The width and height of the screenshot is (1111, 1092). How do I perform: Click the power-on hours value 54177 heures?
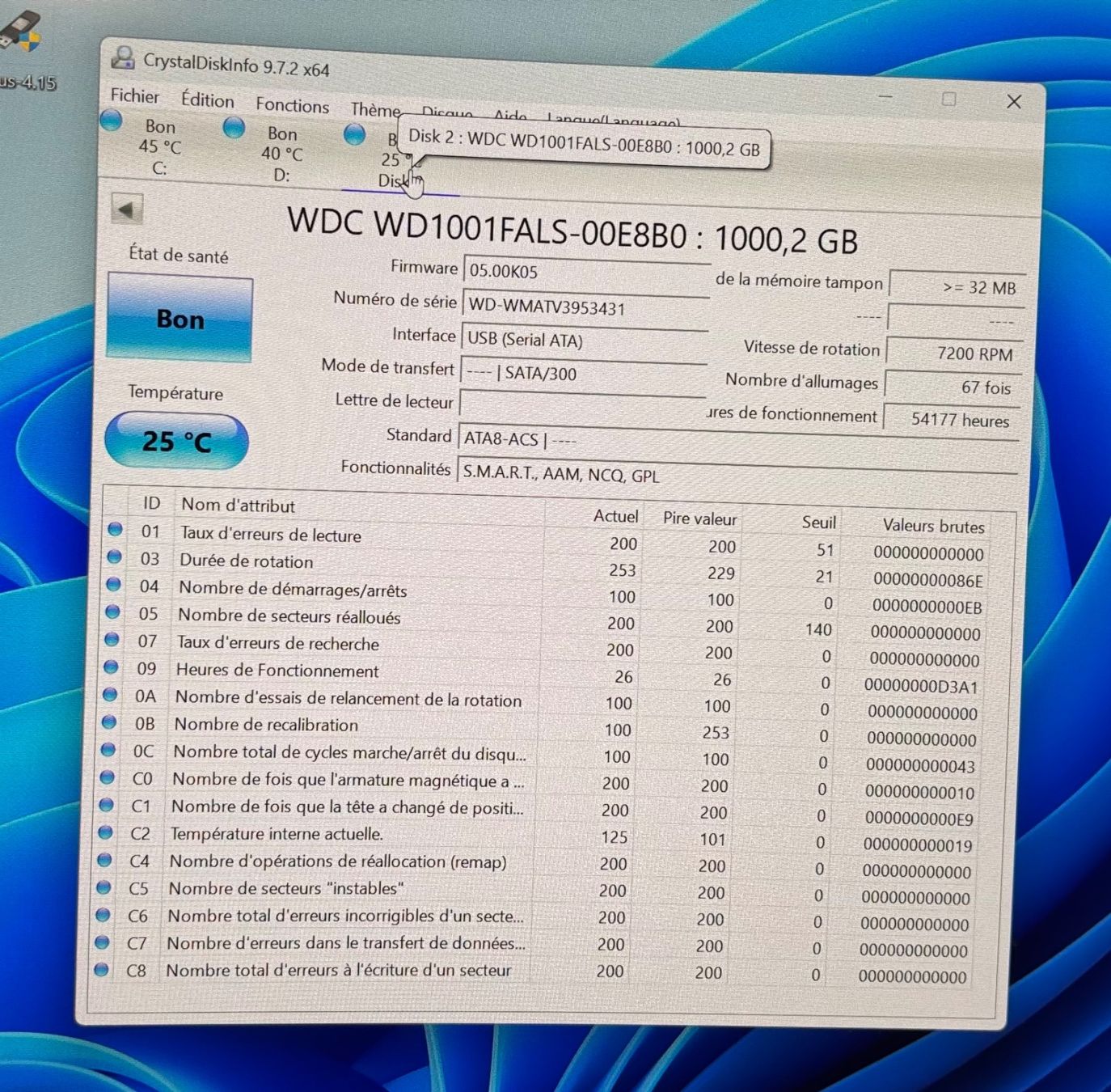click(x=952, y=419)
